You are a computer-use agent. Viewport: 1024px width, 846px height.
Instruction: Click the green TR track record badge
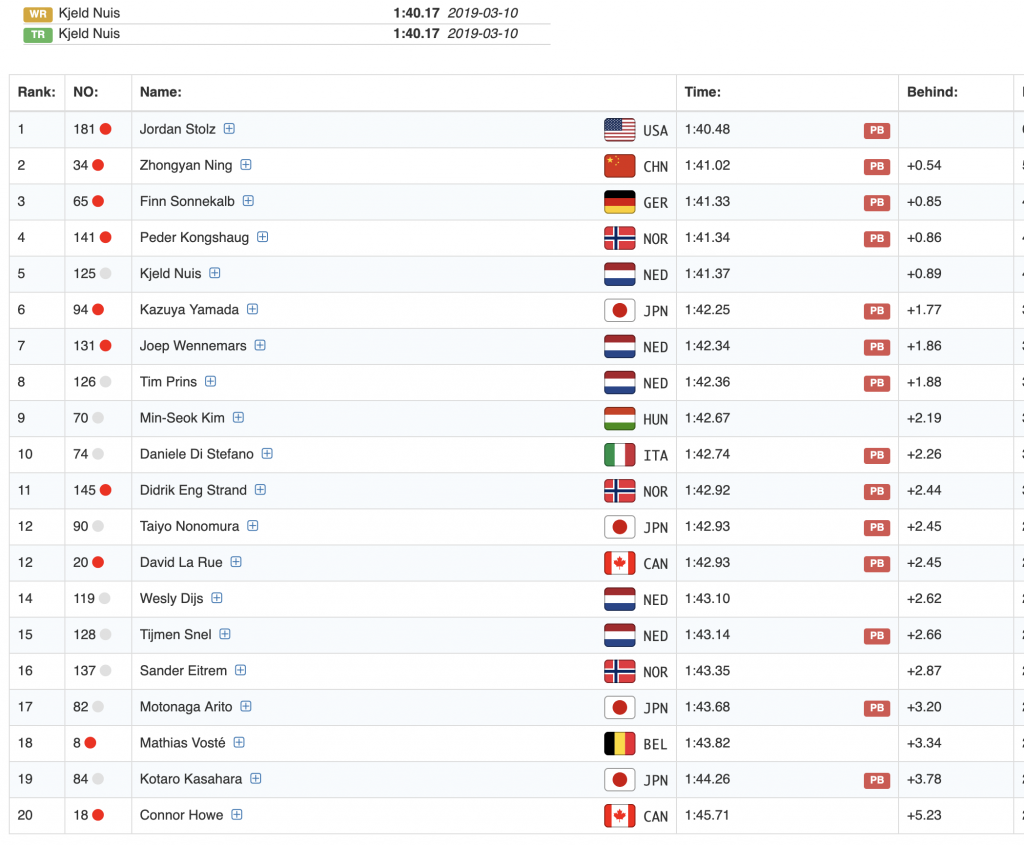[38, 34]
